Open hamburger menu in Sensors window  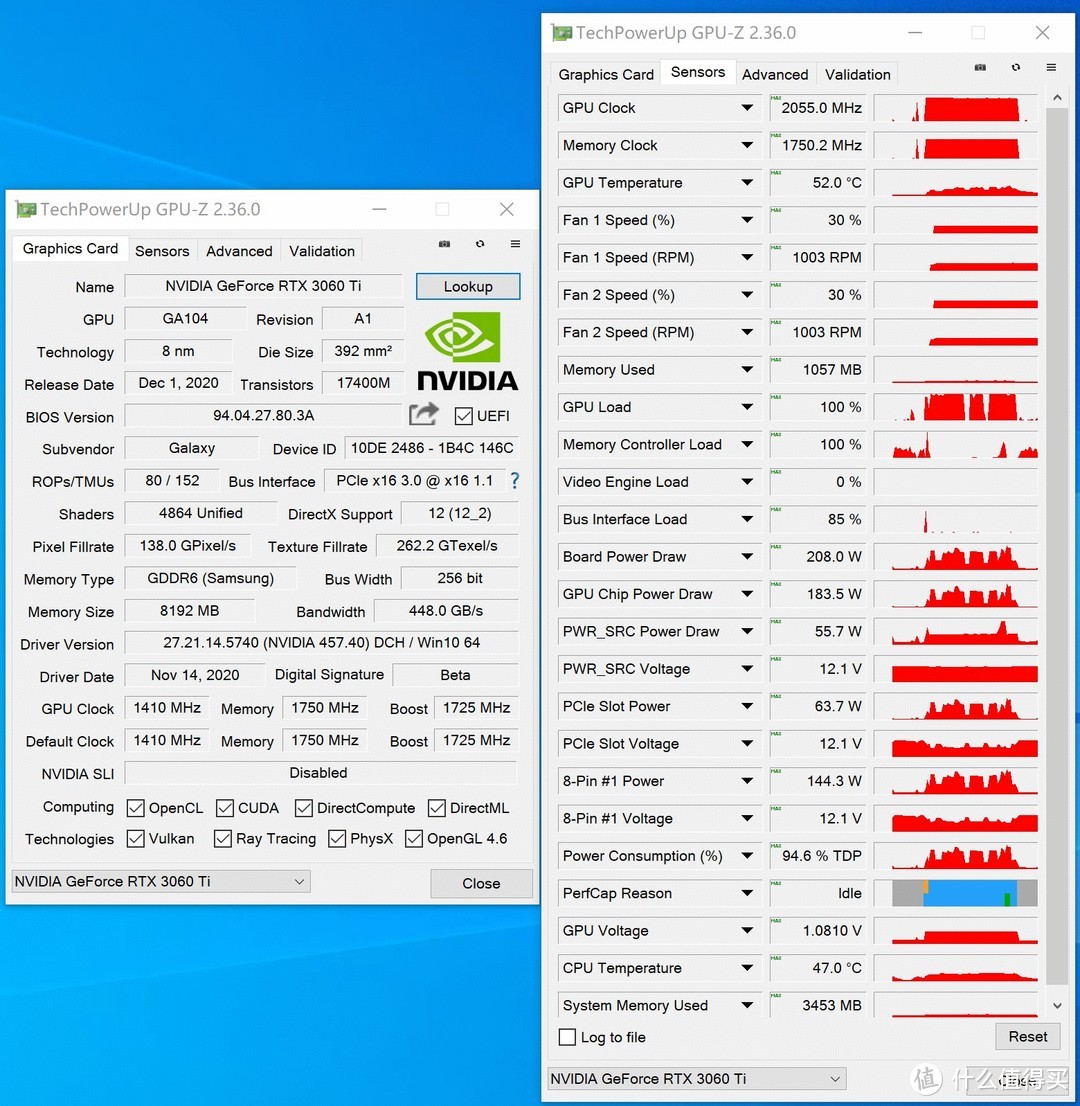pyautogui.click(x=1051, y=67)
